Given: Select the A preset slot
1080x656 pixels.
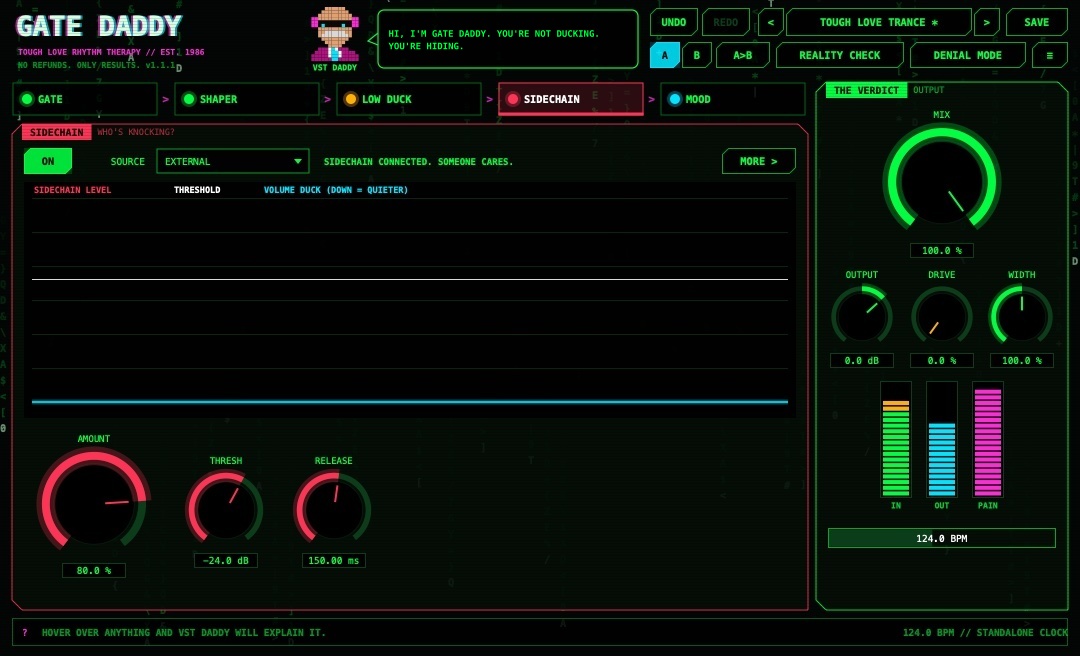Looking at the screenshot, I should tap(665, 55).
